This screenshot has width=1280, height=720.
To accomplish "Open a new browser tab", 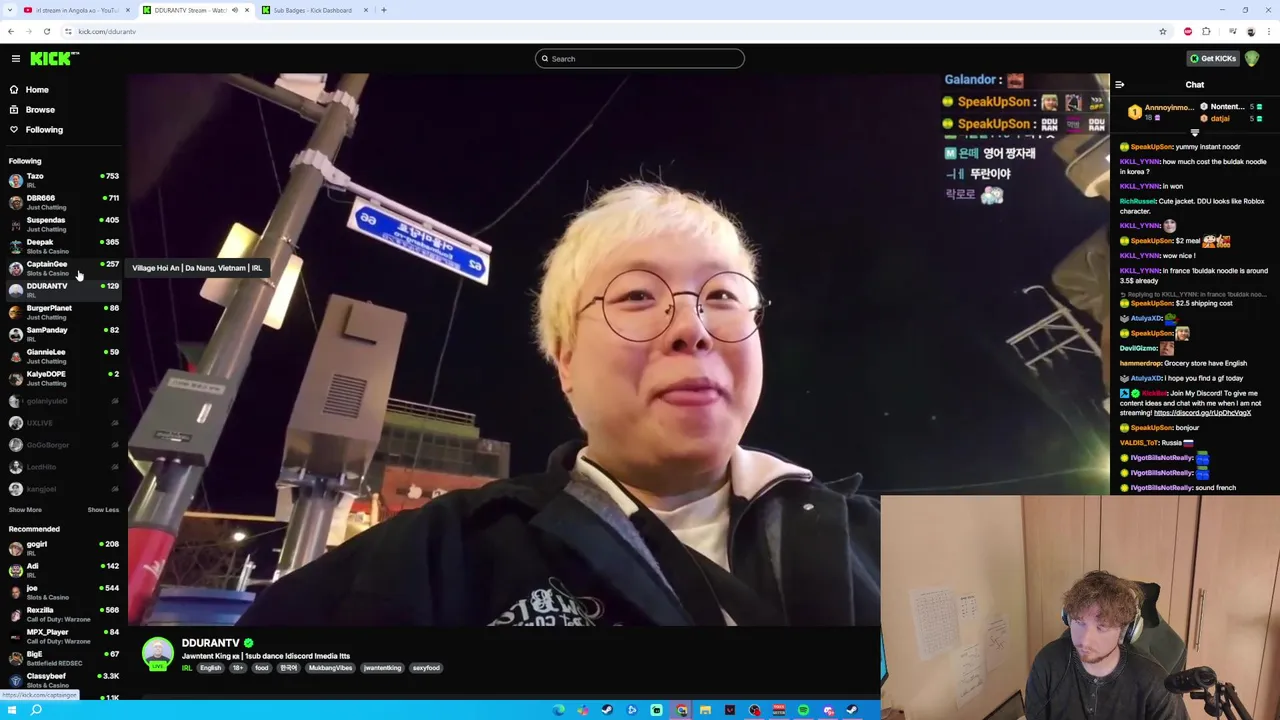I will point(384,10).
